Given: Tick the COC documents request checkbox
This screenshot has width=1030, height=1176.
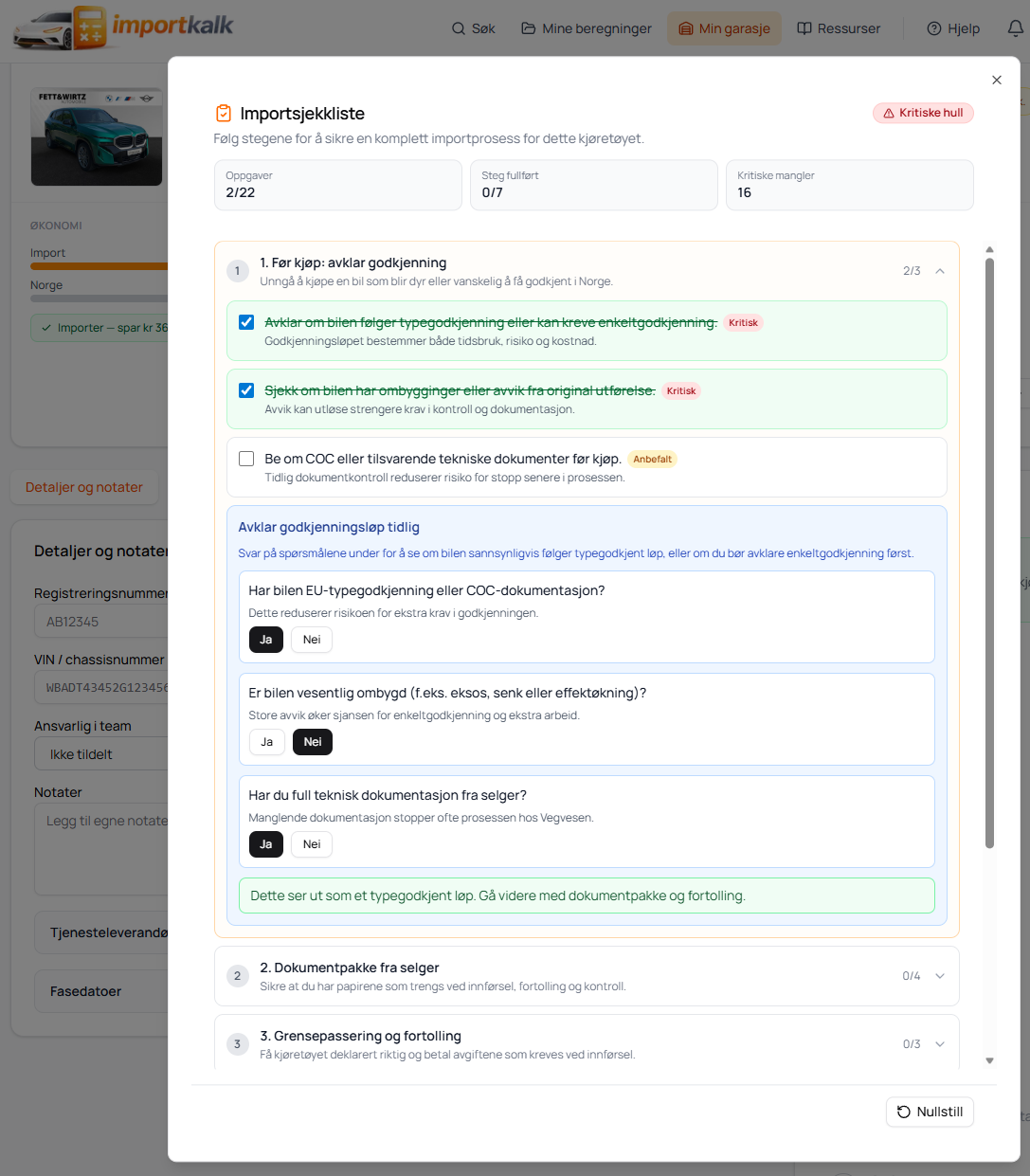Looking at the screenshot, I should point(246,459).
